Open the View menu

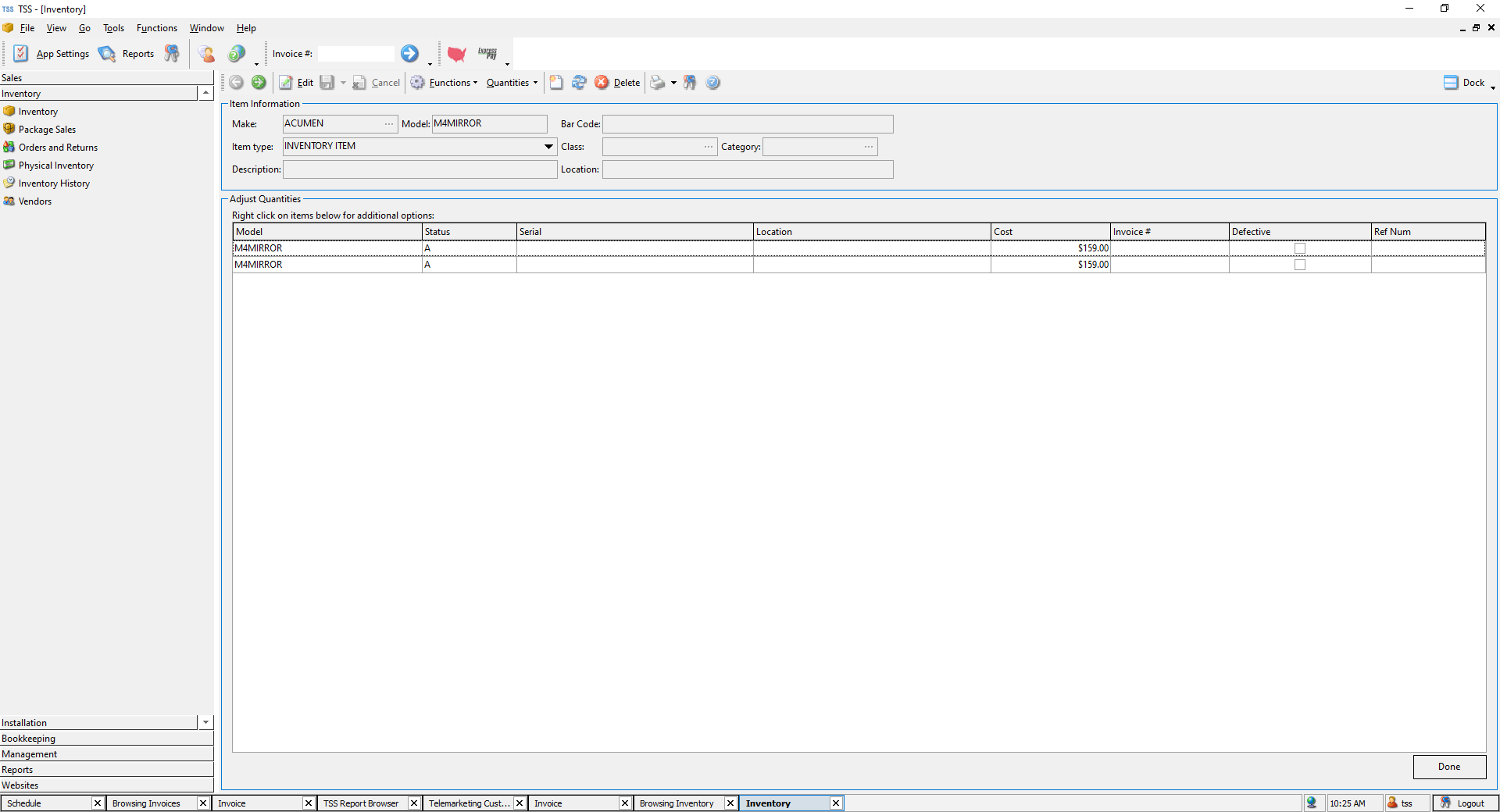[x=56, y=28]
